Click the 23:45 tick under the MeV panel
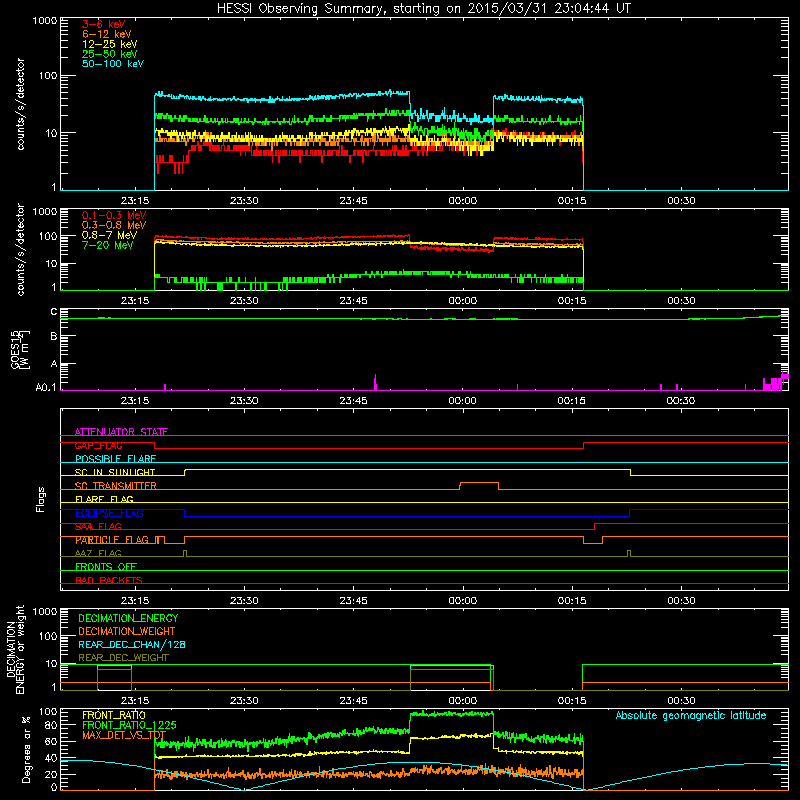800x800 pixels. [x=354, y=301]
